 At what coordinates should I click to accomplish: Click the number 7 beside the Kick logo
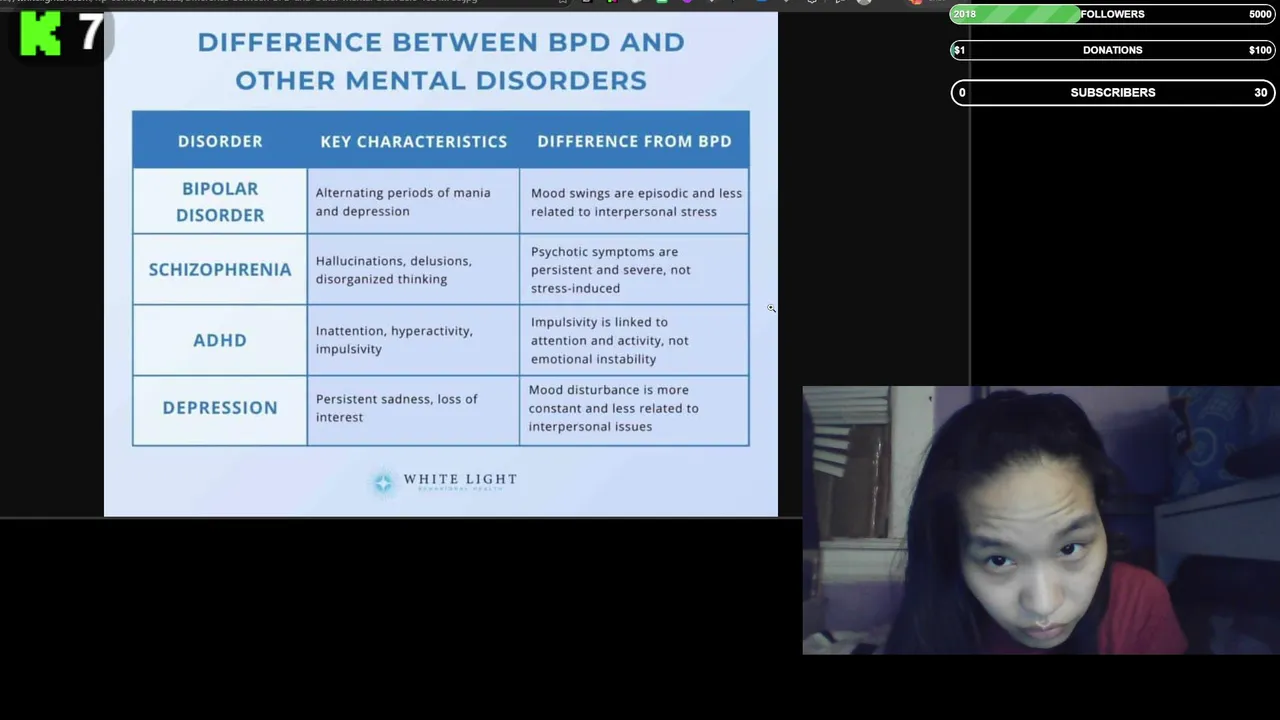(90, 33)
